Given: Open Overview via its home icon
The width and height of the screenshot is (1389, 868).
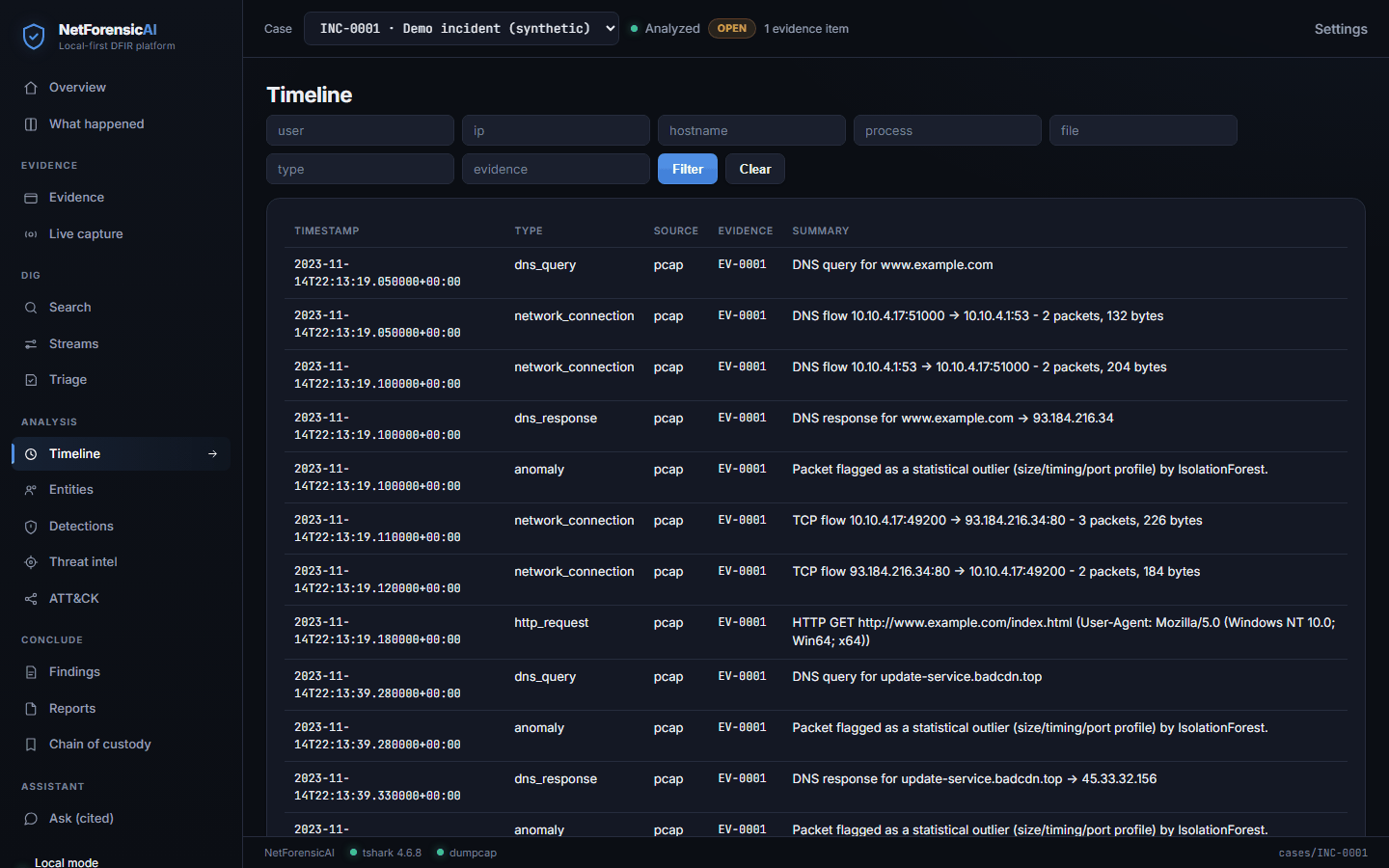Looking at the screenshot, I should point(31,88).
